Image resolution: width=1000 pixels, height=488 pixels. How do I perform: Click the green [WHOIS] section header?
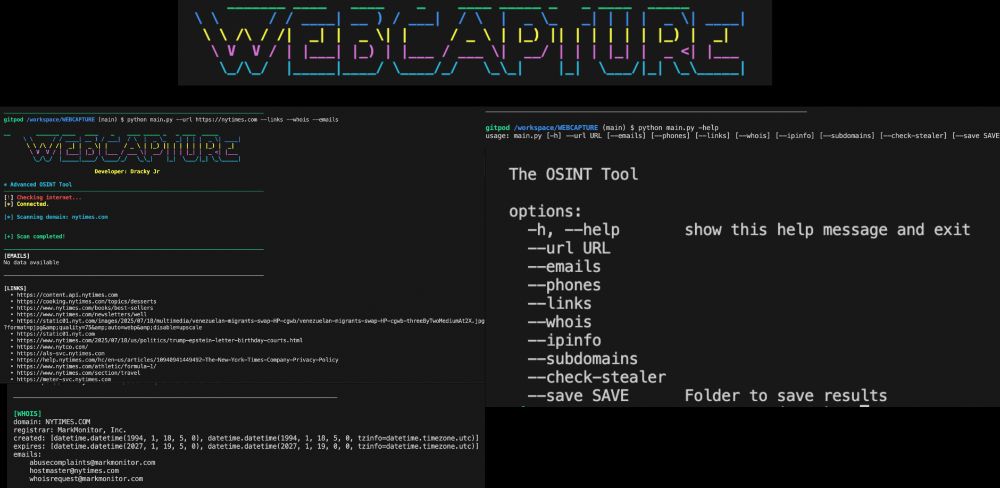(x=27, y=414)
